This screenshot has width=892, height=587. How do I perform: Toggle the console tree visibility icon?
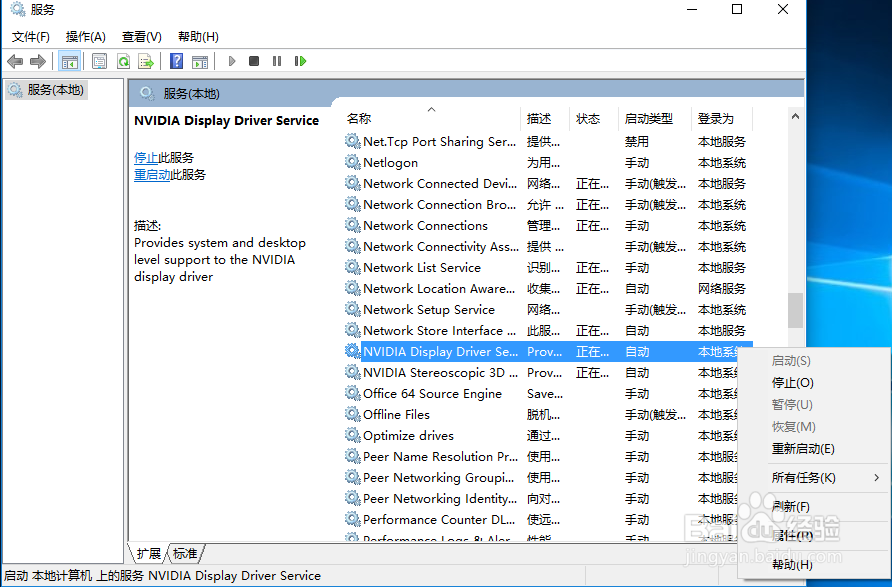click(x=68, y=61)
